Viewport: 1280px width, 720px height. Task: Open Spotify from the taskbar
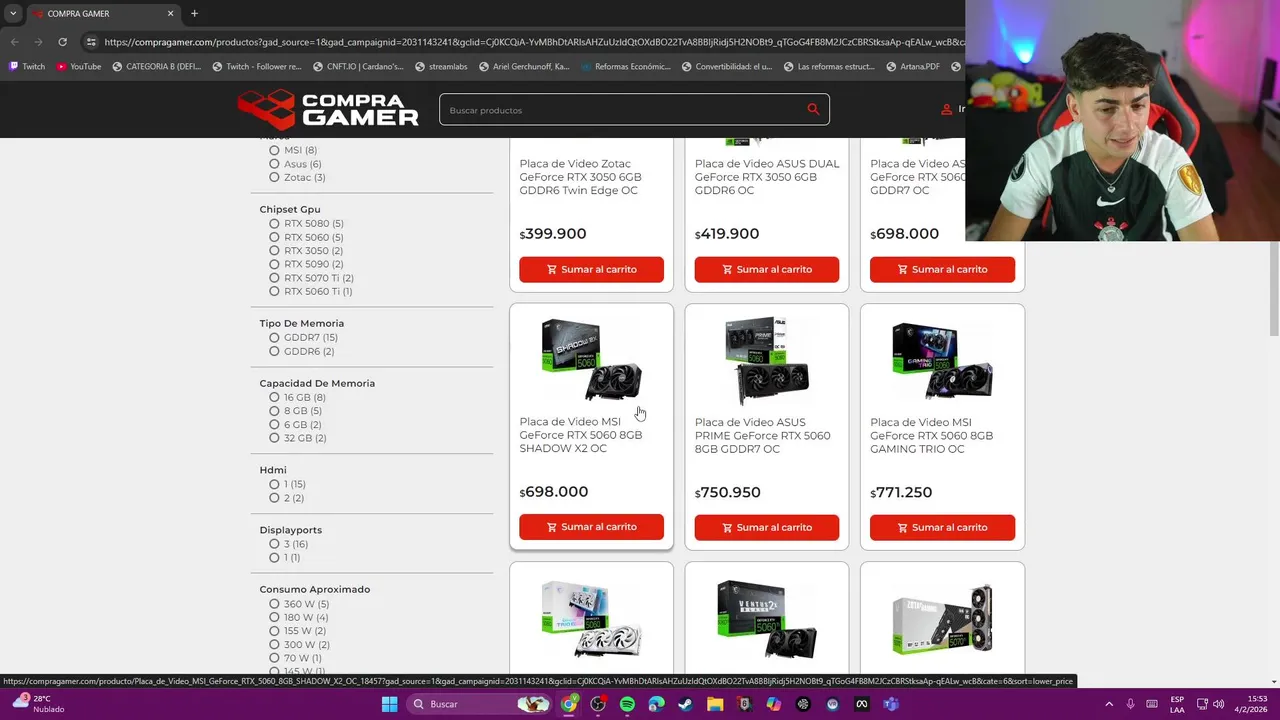point(627,704)
